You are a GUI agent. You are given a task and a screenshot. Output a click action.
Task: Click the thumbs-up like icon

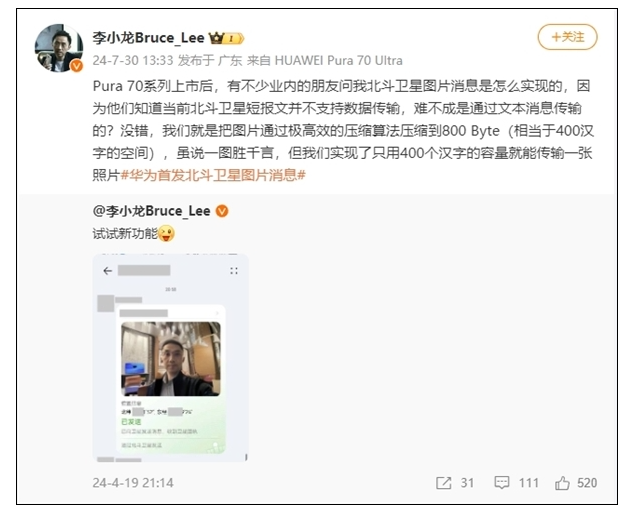pos(562,483)
